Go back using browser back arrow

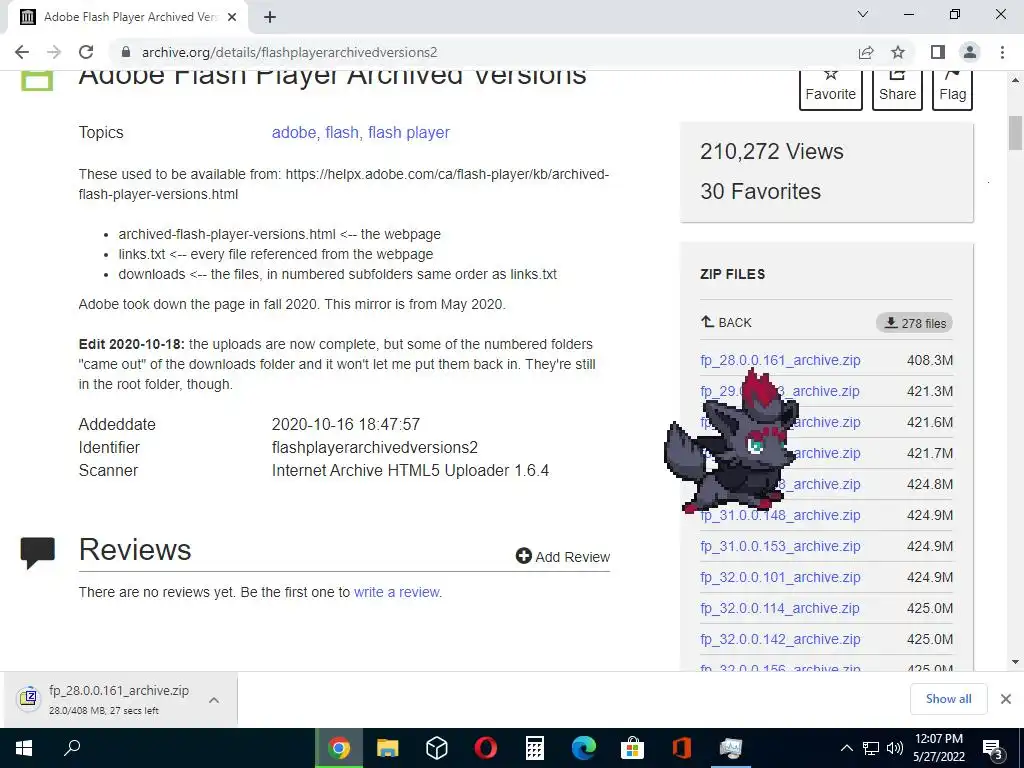pos(22,52)
